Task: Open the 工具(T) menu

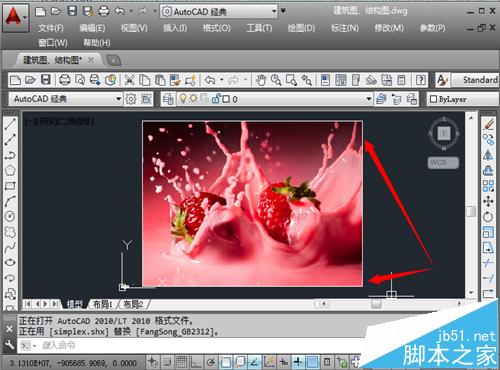Action: click(x=259, y=28)
